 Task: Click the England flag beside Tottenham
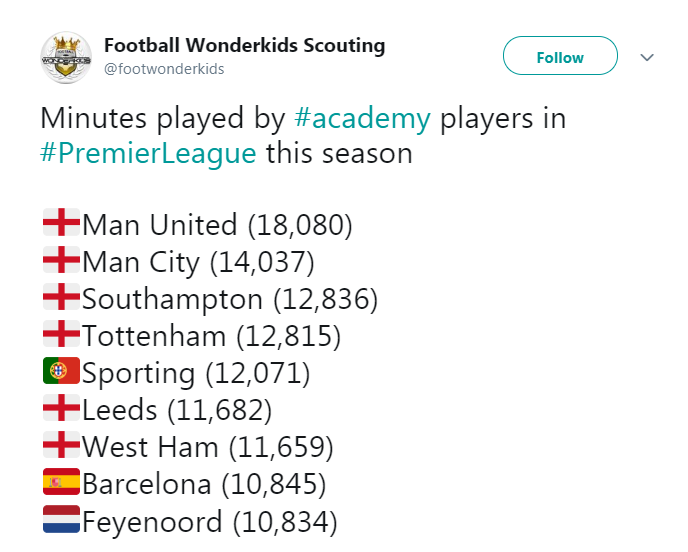pos(61,333)
